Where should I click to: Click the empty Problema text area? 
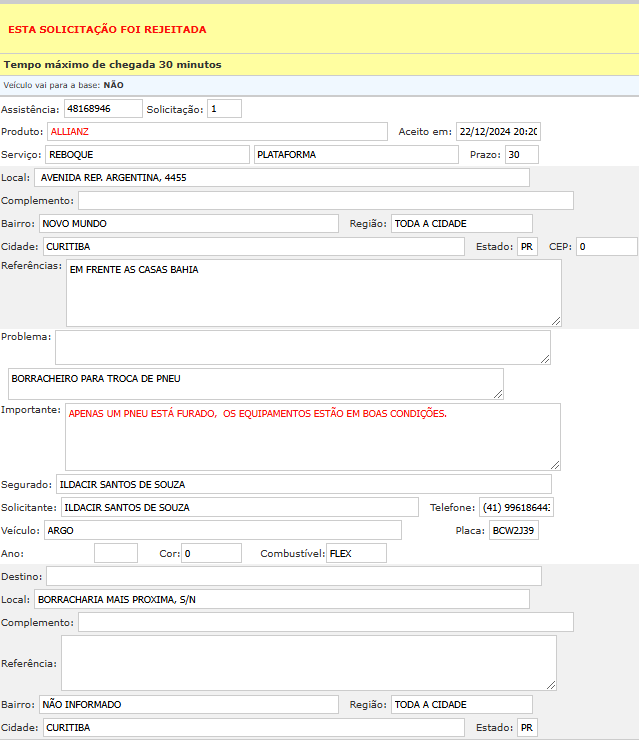(x=302, y=347)
